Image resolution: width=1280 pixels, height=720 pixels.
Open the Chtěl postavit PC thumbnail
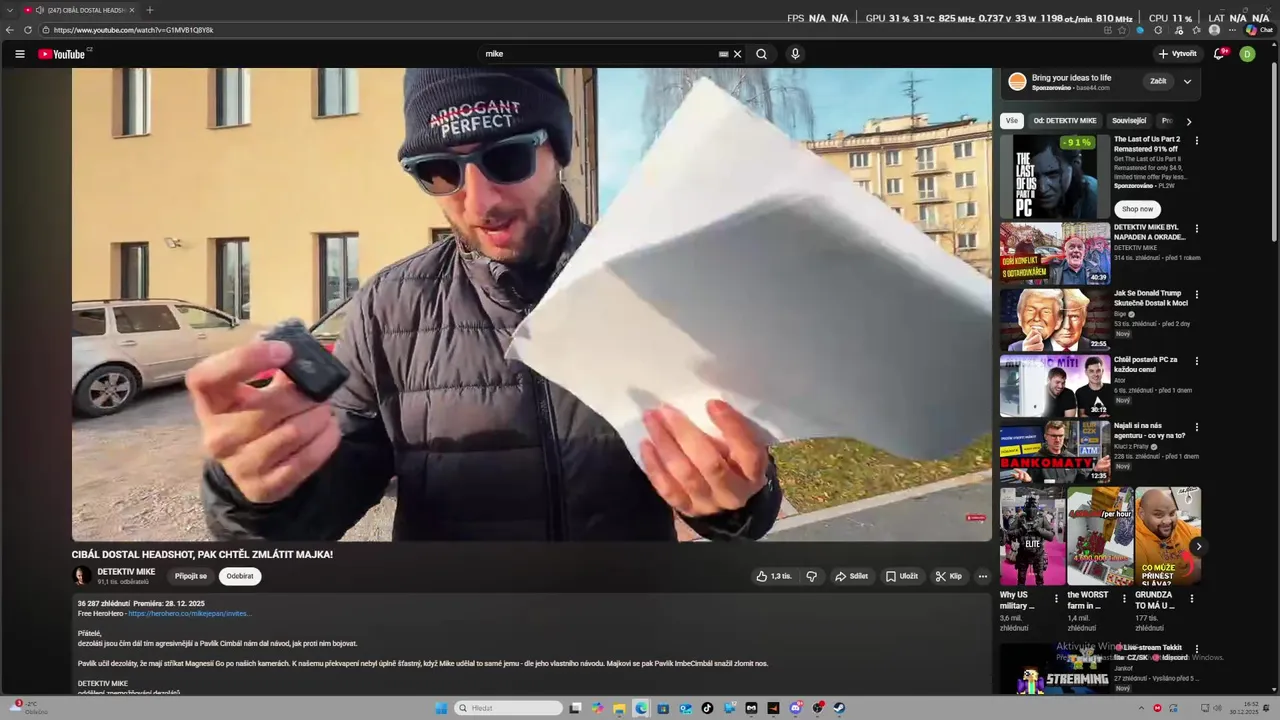click(x=1054, y=386)
